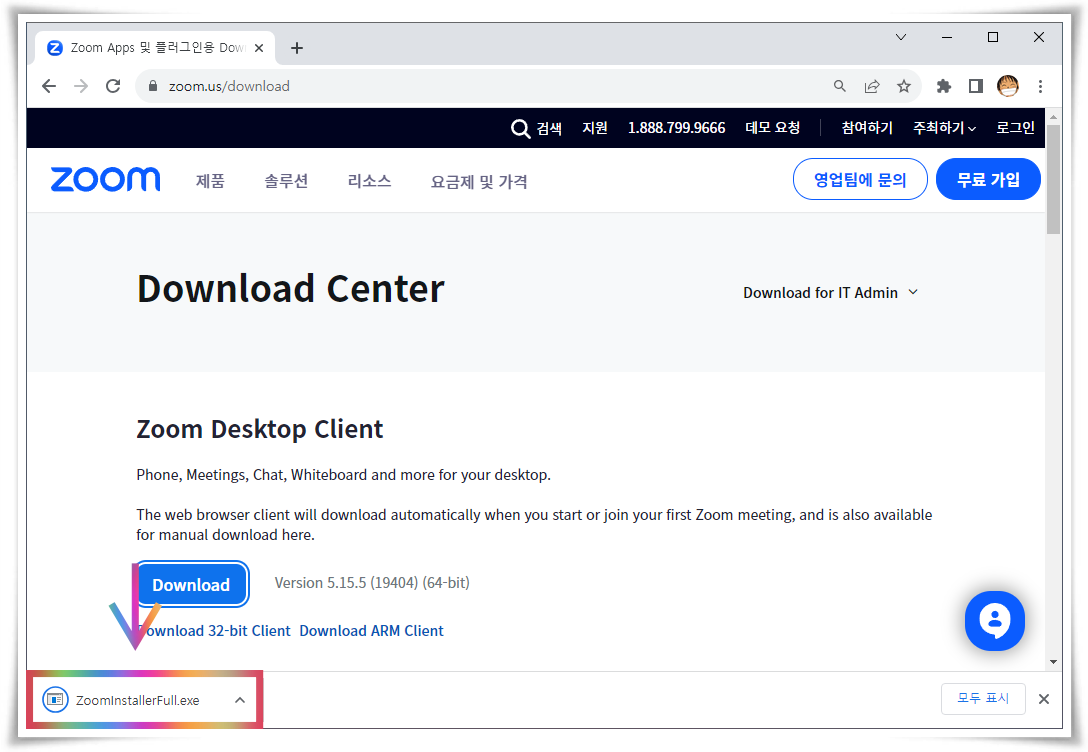Select the Zoom Apps browser tab

pos(154,48)
